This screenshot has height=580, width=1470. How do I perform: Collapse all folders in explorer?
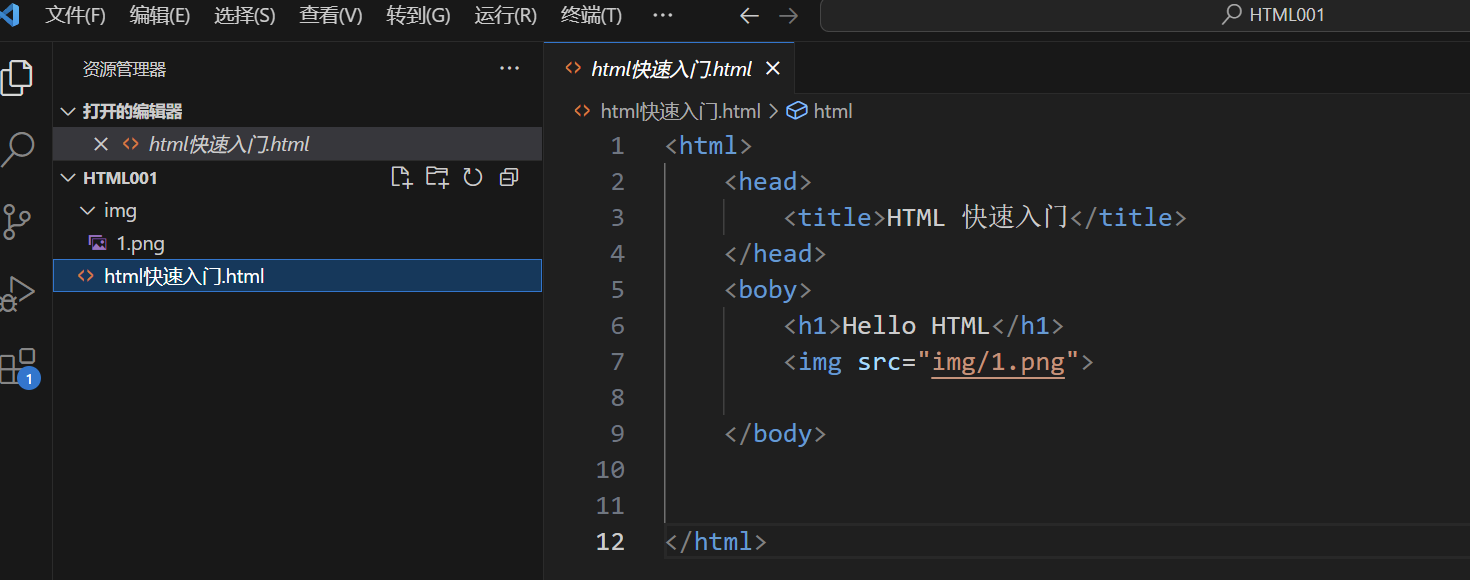[x=509, y=178]
